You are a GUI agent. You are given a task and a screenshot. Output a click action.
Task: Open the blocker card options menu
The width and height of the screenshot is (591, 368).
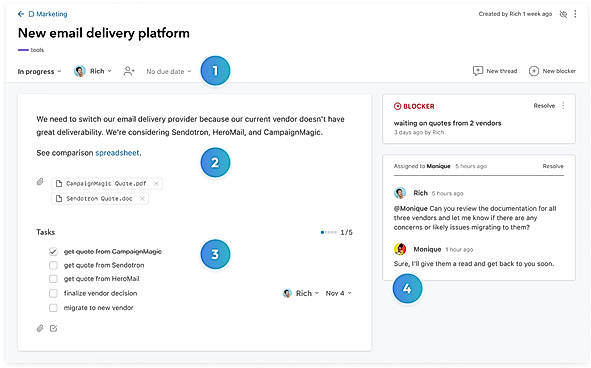(563, 106)
